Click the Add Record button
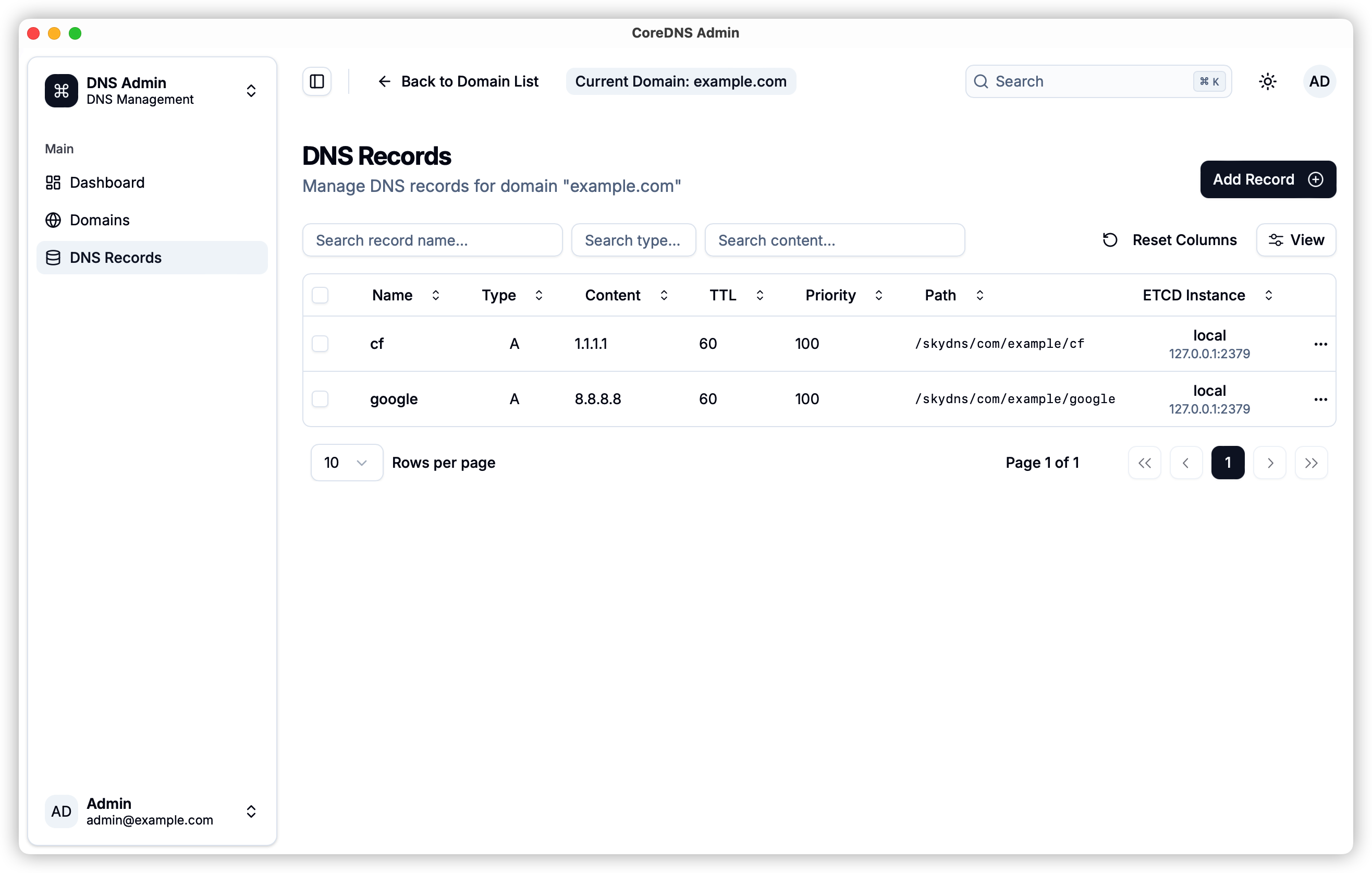Image resolution: width=1372 pixels, height=873 pixels. point(1267,179)
